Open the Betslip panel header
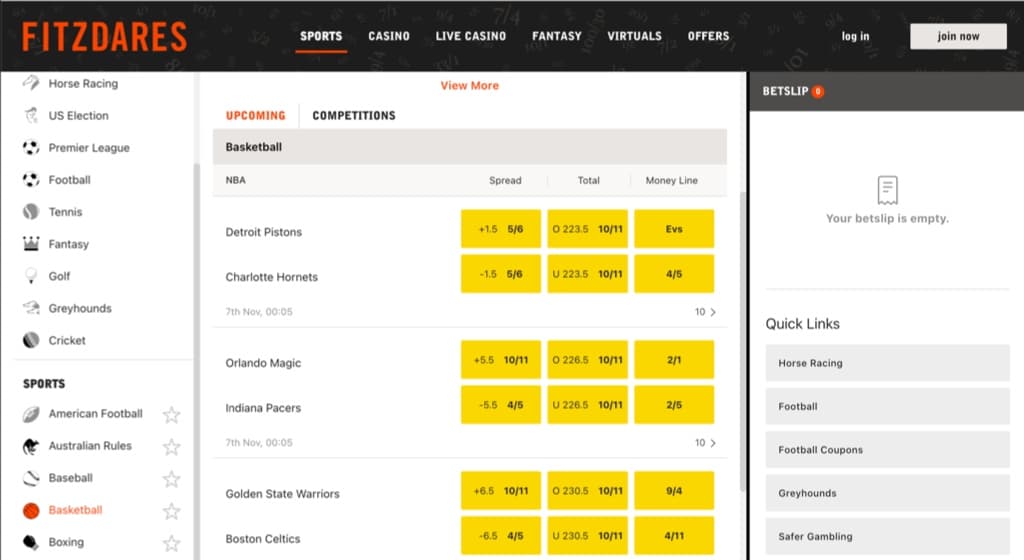 coord(886,91)
